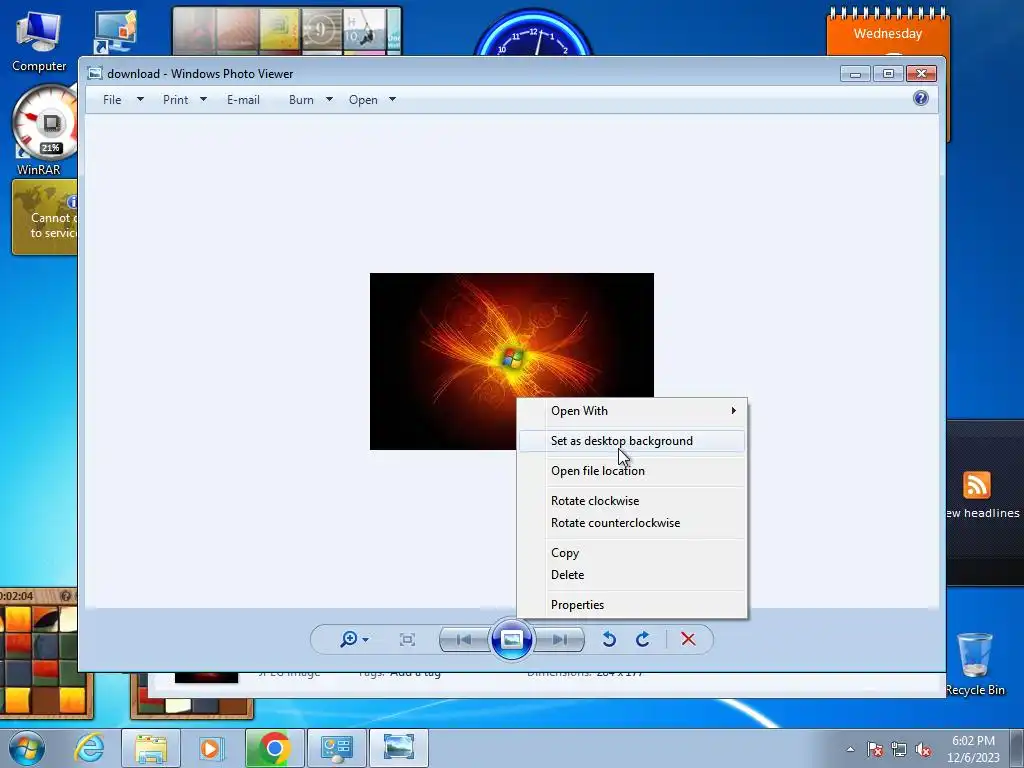This screenshot has height=768, width=1024.
Task: Click the desktop shortcut icon beside Computer
Action: coord(115,31)
